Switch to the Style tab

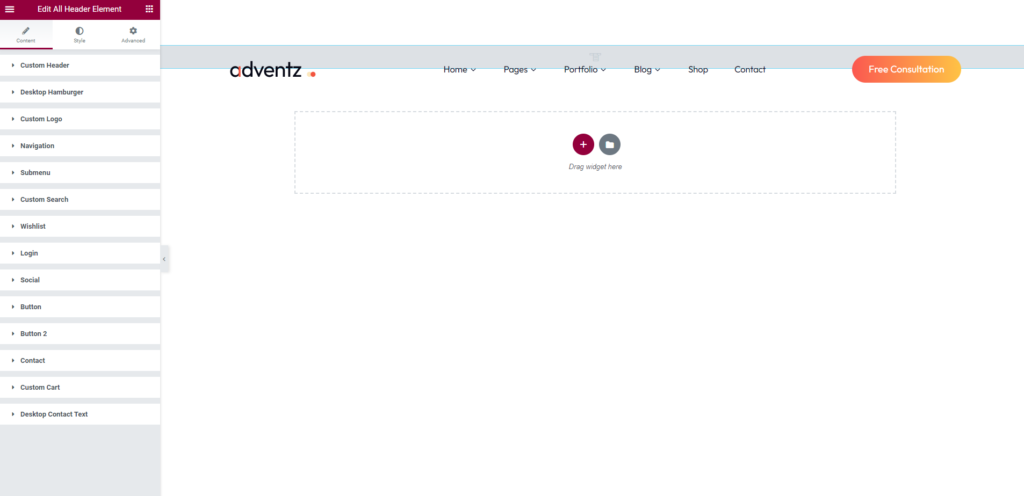(x=80, y=35)
